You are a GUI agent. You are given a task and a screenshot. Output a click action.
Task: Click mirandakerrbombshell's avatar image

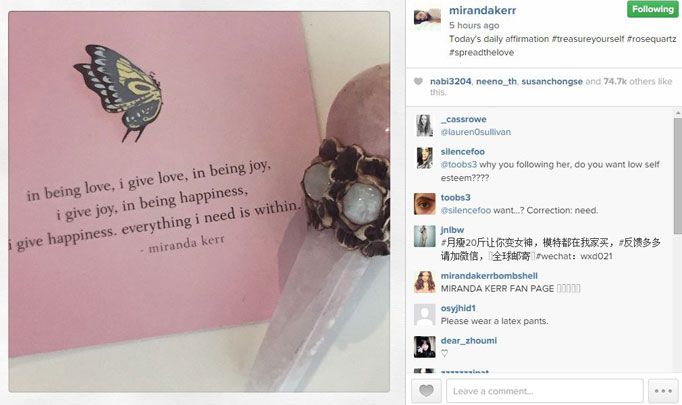[425, 282]
